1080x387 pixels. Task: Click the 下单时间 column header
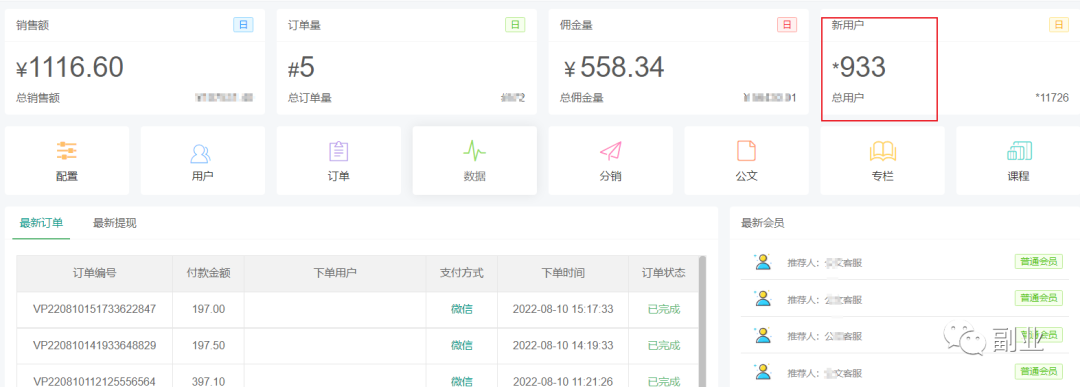point(563,273)
